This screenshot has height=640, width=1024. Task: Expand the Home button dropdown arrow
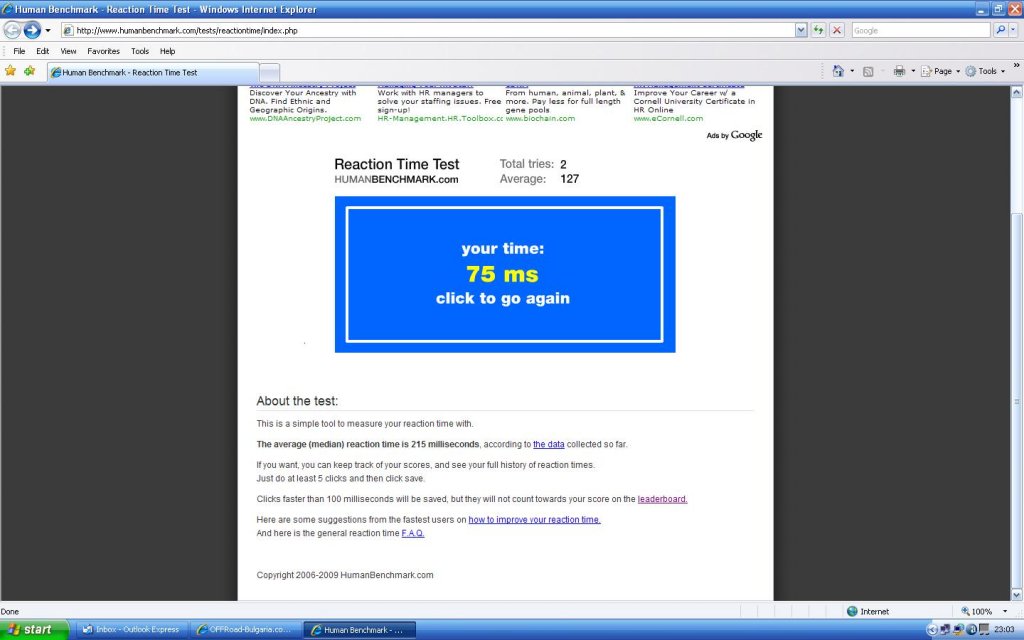click(x=852, y=71)
